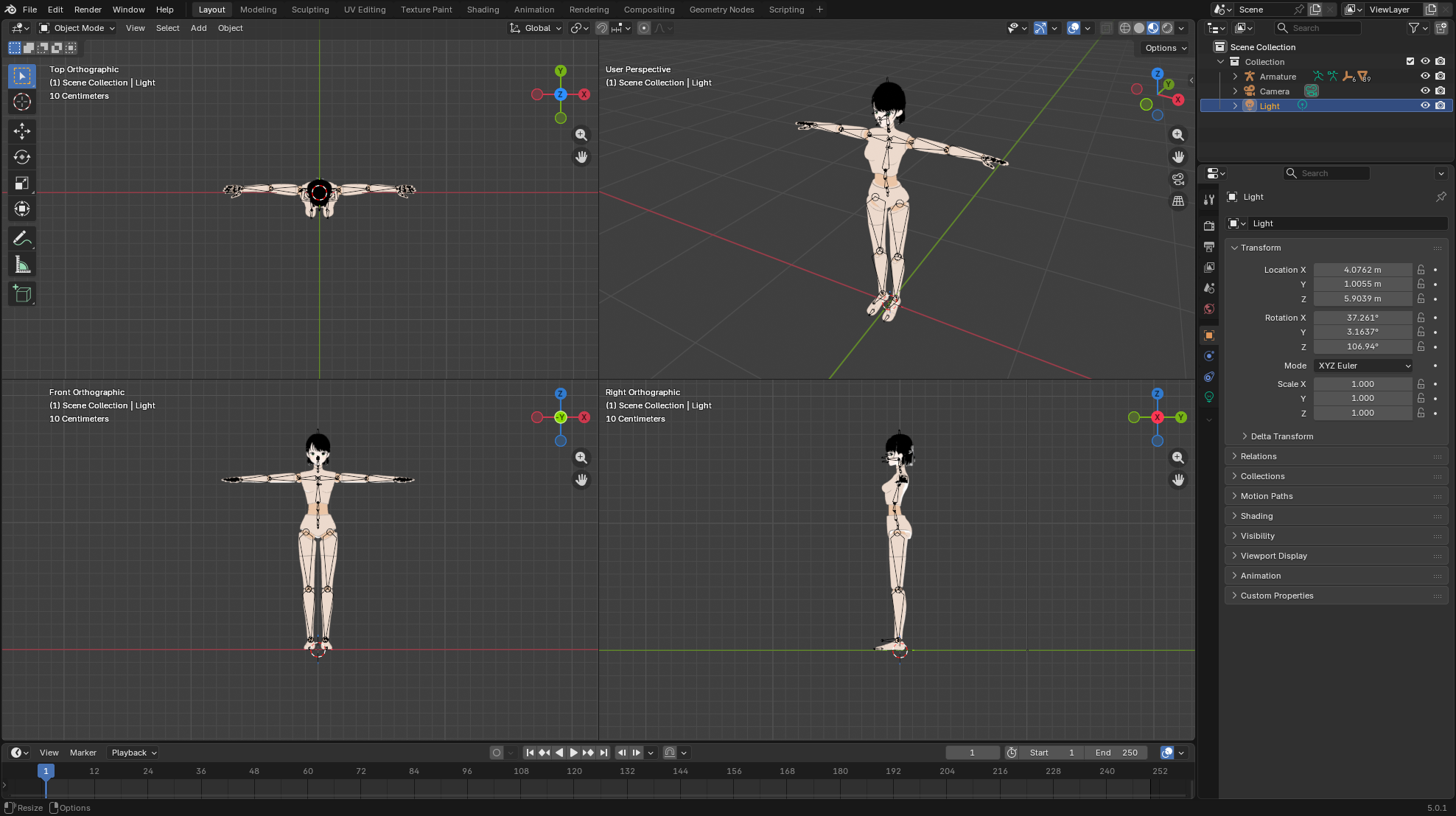Uncheck the Collection exclude checkbox
Viewport: 1456px width, 816px height.
pos(1410,61)
